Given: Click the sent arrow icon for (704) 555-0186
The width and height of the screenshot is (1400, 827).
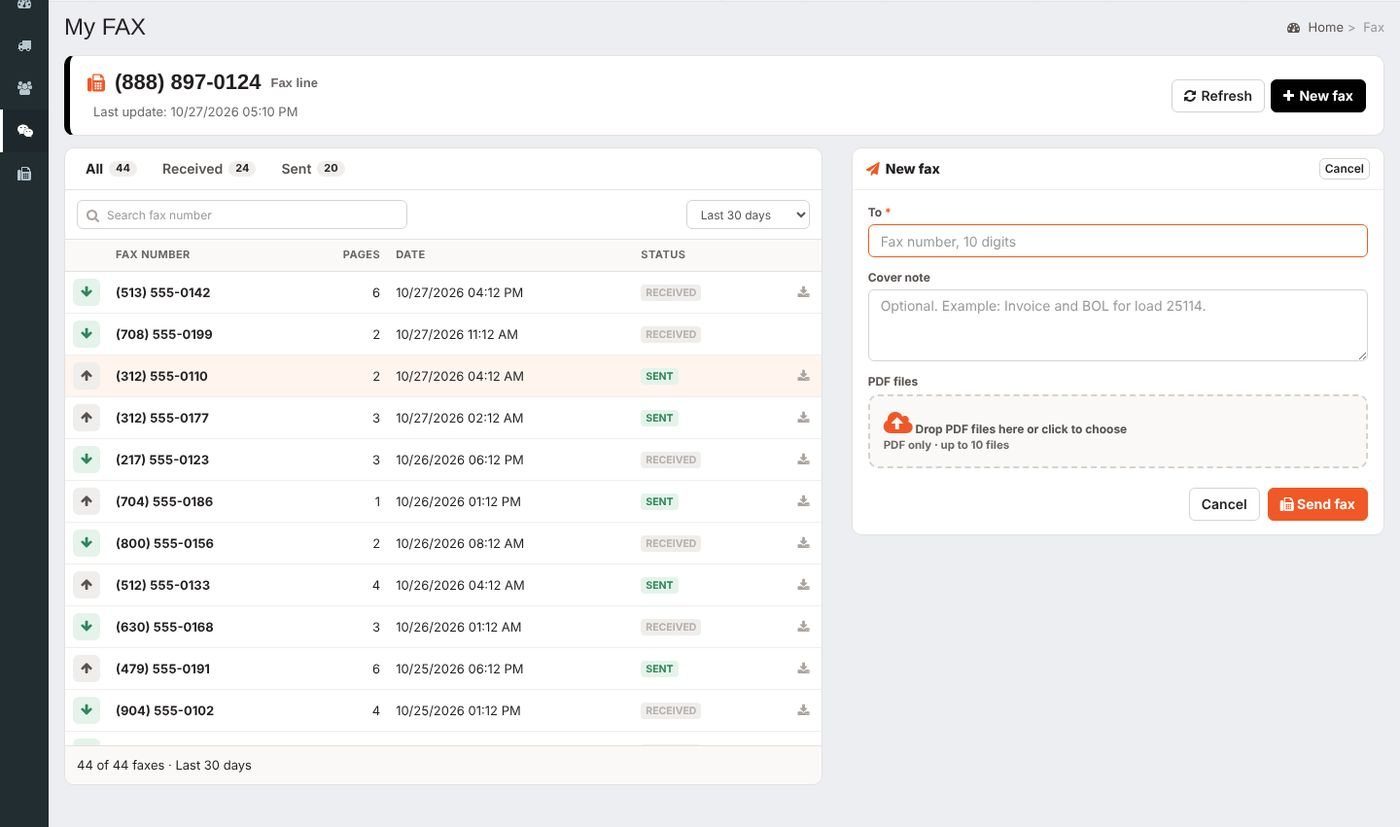Looking at the screenshot, I should [87, 501].
